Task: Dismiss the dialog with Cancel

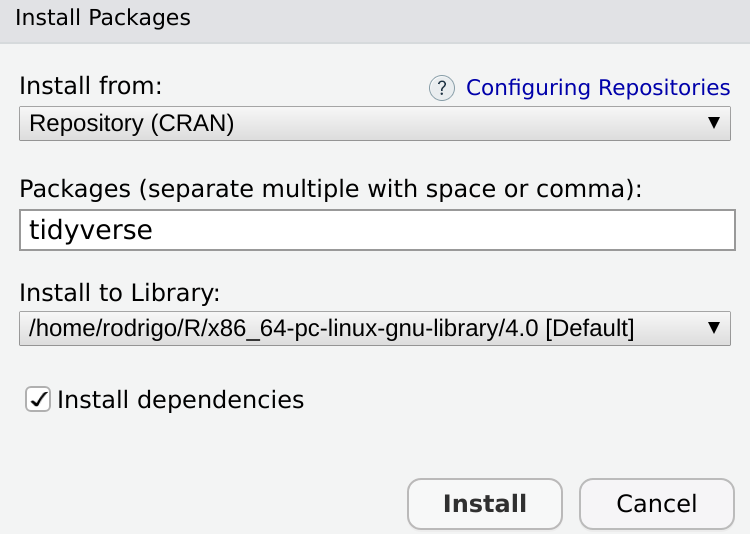Action: coord(656,503)
